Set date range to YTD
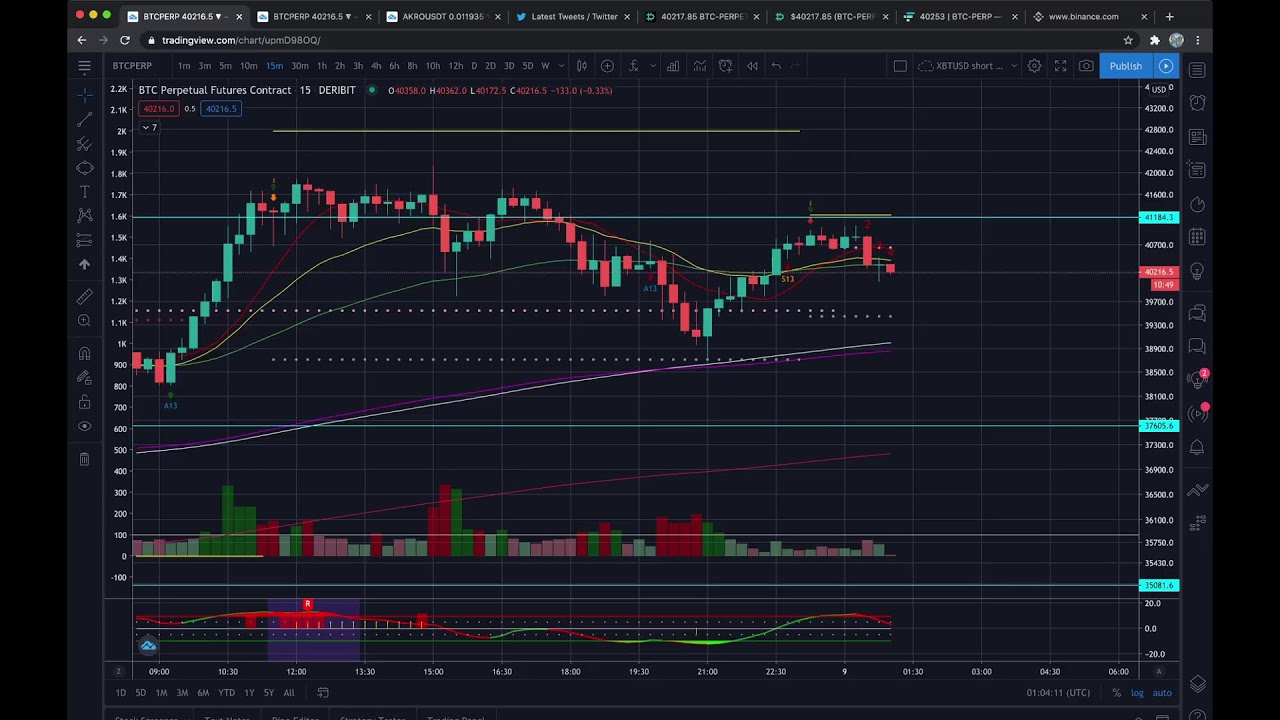This screenshot has width=1280, height=720. coord(227,693)
